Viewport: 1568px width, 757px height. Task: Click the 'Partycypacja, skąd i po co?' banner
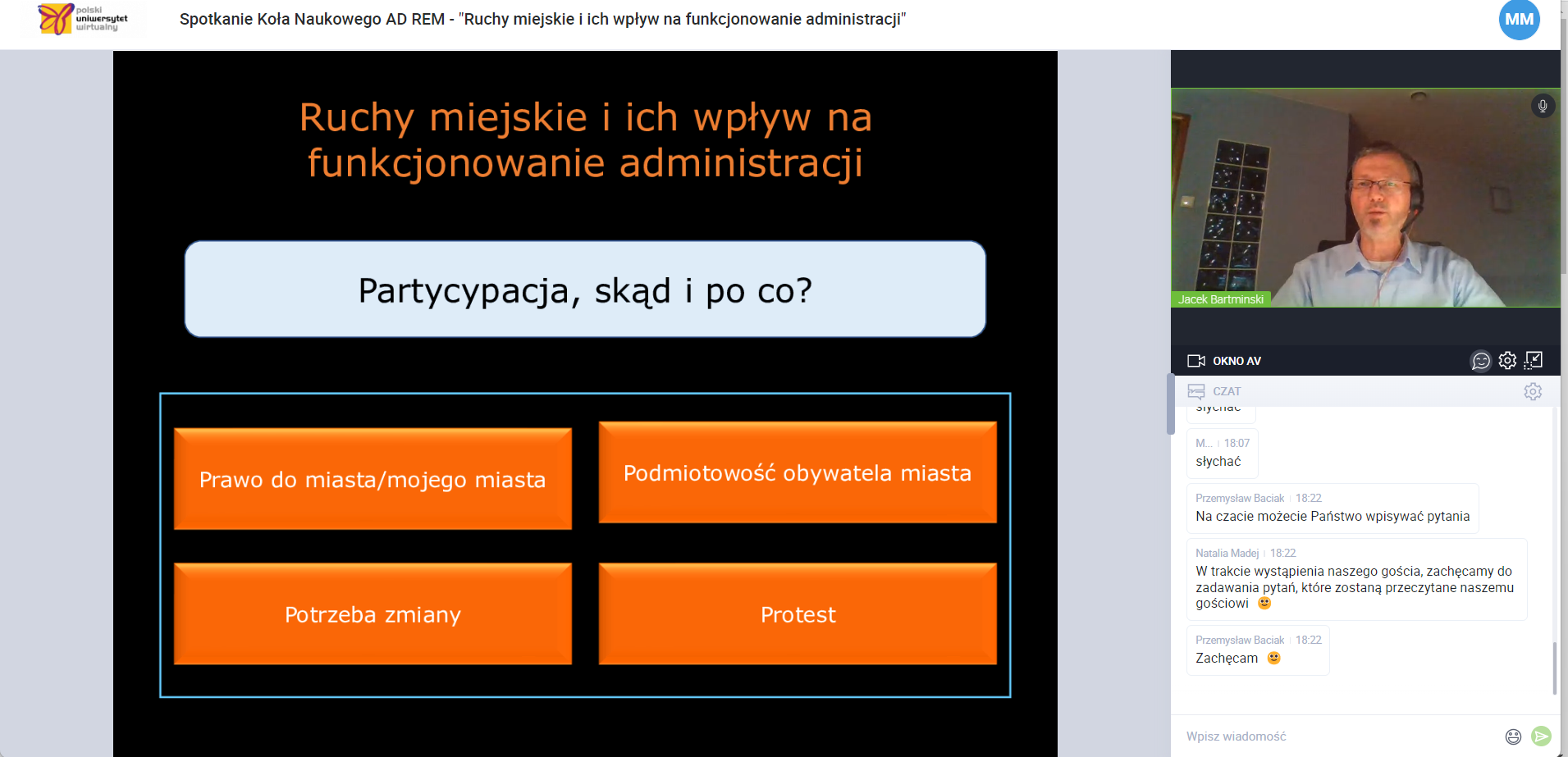pos(585,290)
